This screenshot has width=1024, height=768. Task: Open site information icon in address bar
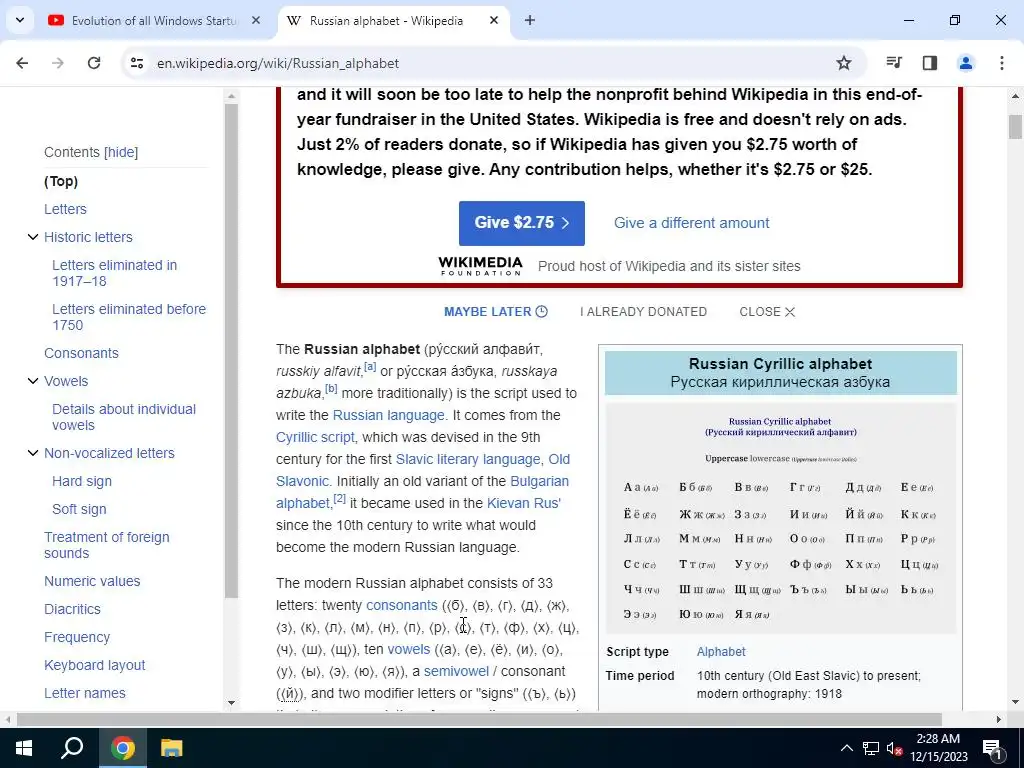pos(136,63)
